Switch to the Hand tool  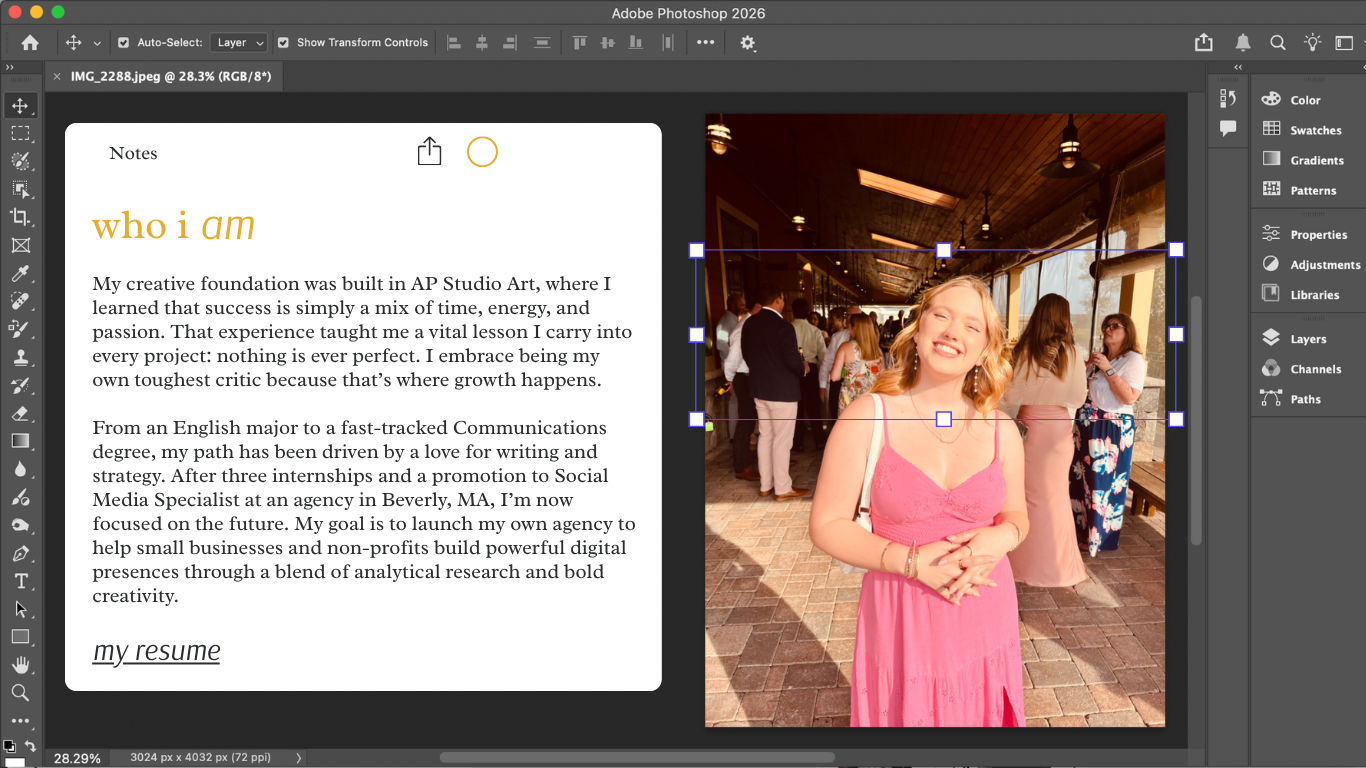20,665
